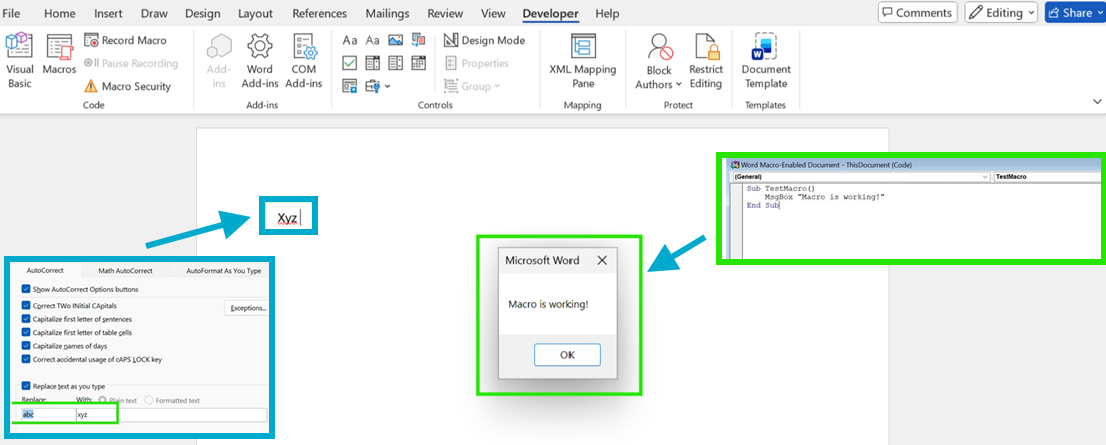Insert Rich Text content control
The image size is (1106, 445).
coord(350,40)
